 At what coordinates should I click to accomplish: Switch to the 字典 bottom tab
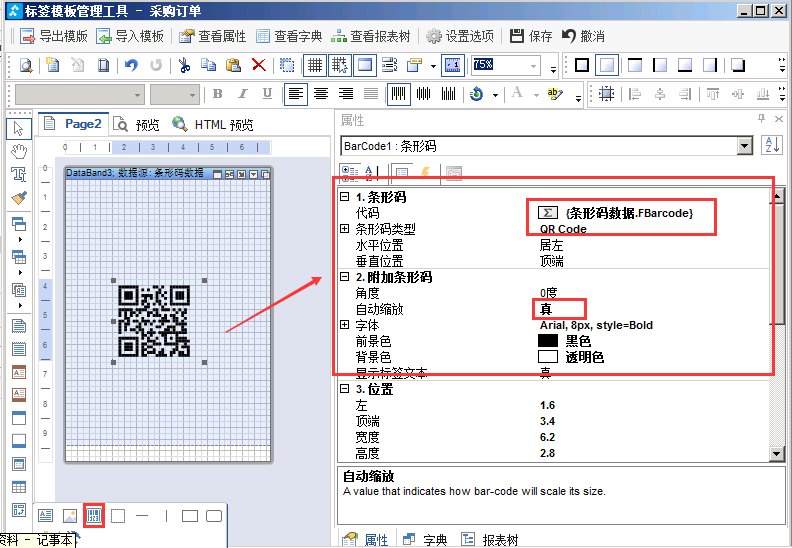[424, 539]
